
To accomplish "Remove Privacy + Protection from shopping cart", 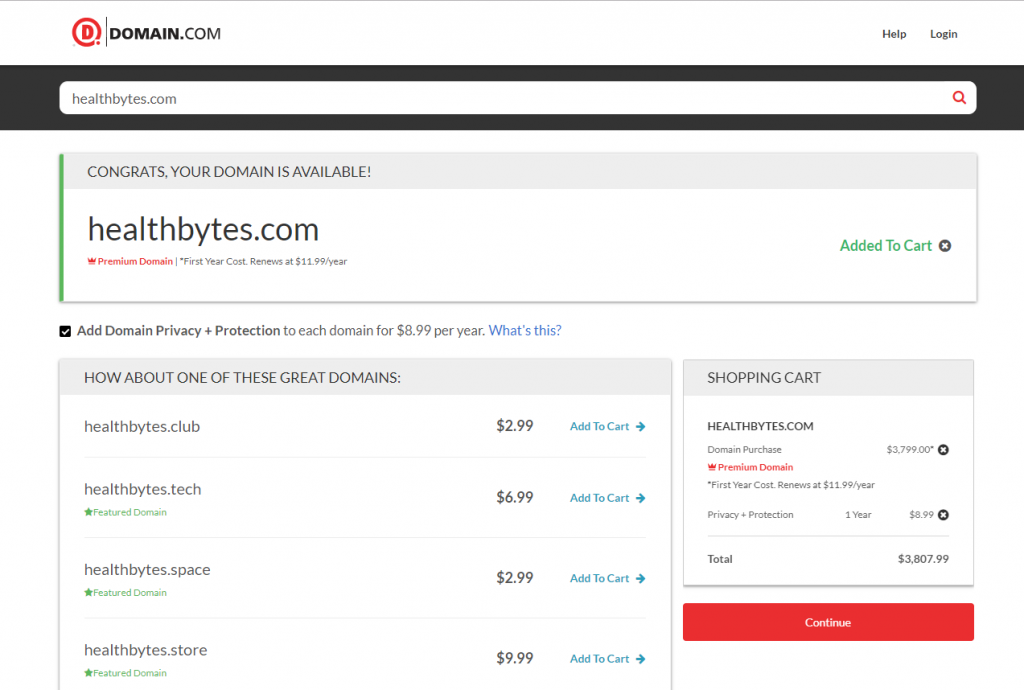I will 943,515.
